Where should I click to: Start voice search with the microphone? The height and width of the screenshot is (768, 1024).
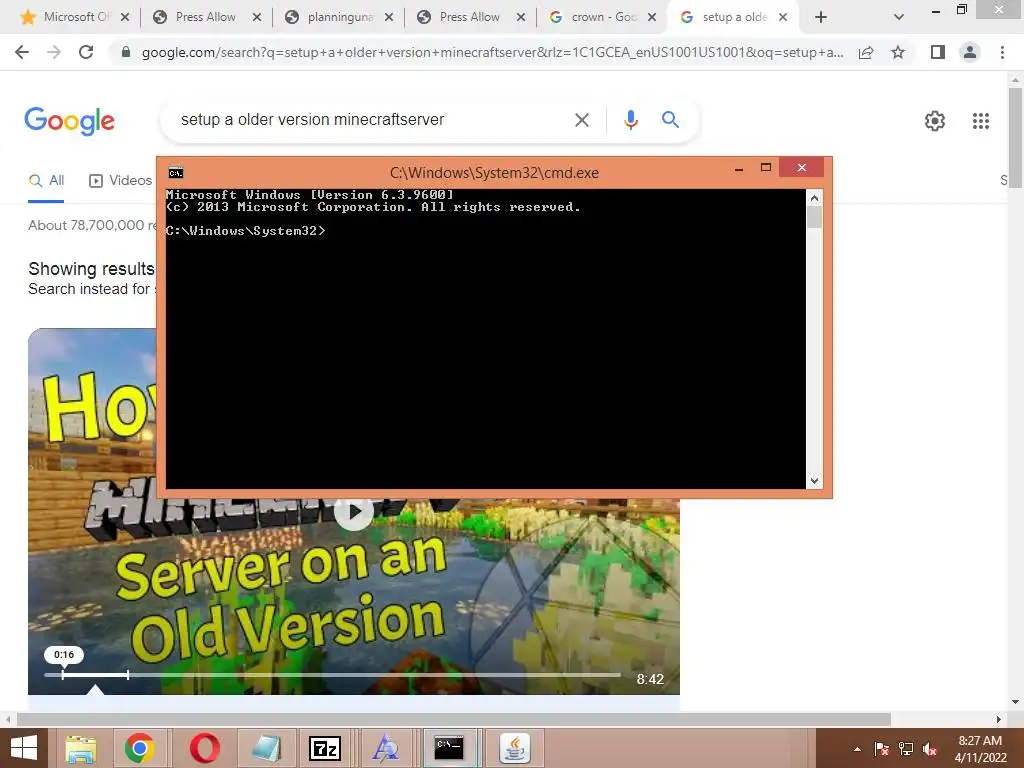[631, 120]
